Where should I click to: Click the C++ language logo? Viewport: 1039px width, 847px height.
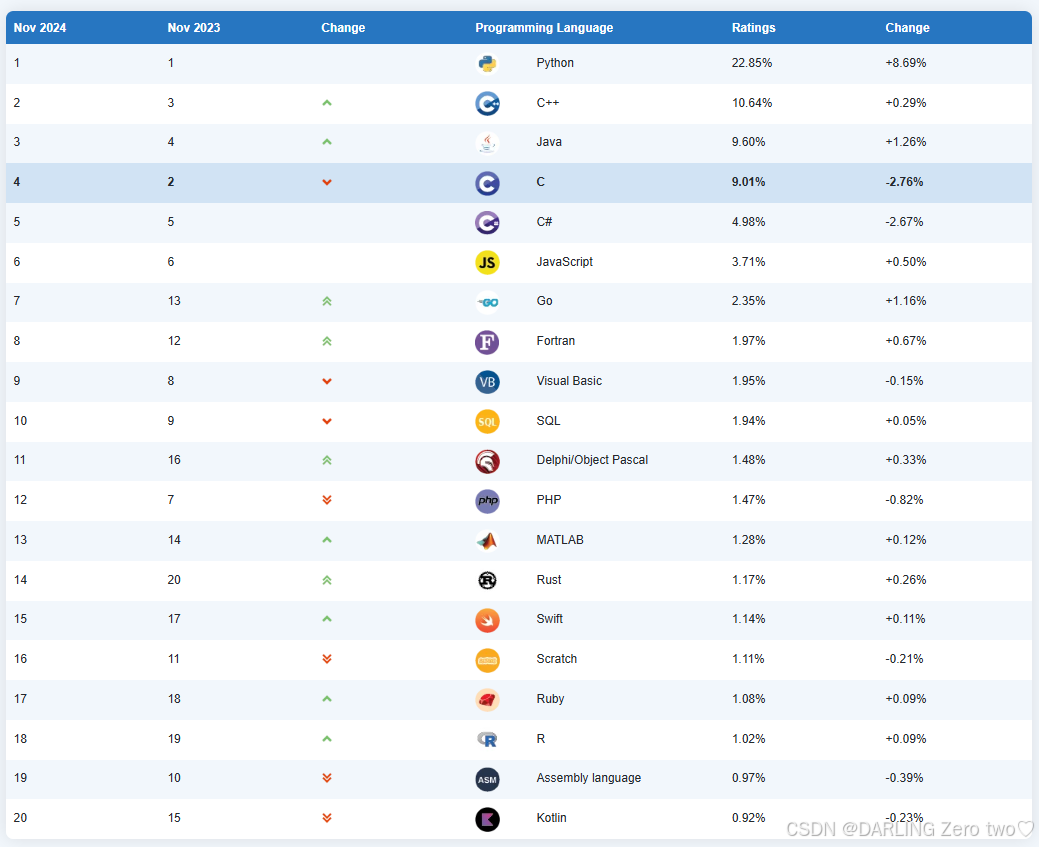[487, 103]
